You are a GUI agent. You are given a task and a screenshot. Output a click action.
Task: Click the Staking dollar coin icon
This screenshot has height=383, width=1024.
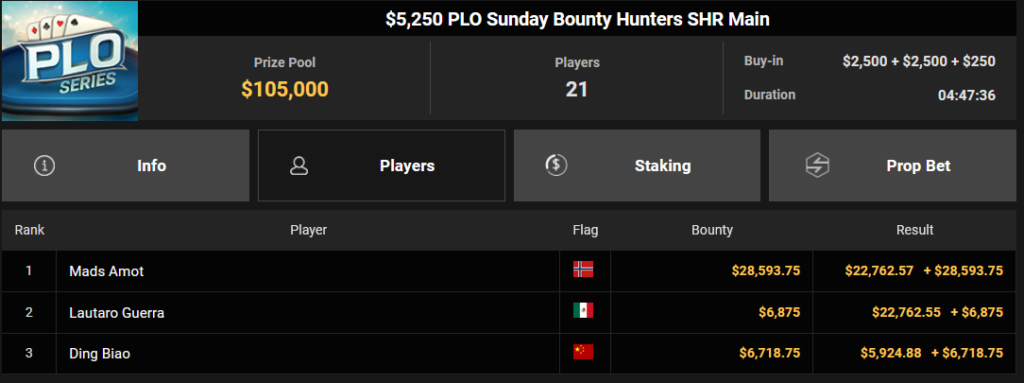[556, 165]
